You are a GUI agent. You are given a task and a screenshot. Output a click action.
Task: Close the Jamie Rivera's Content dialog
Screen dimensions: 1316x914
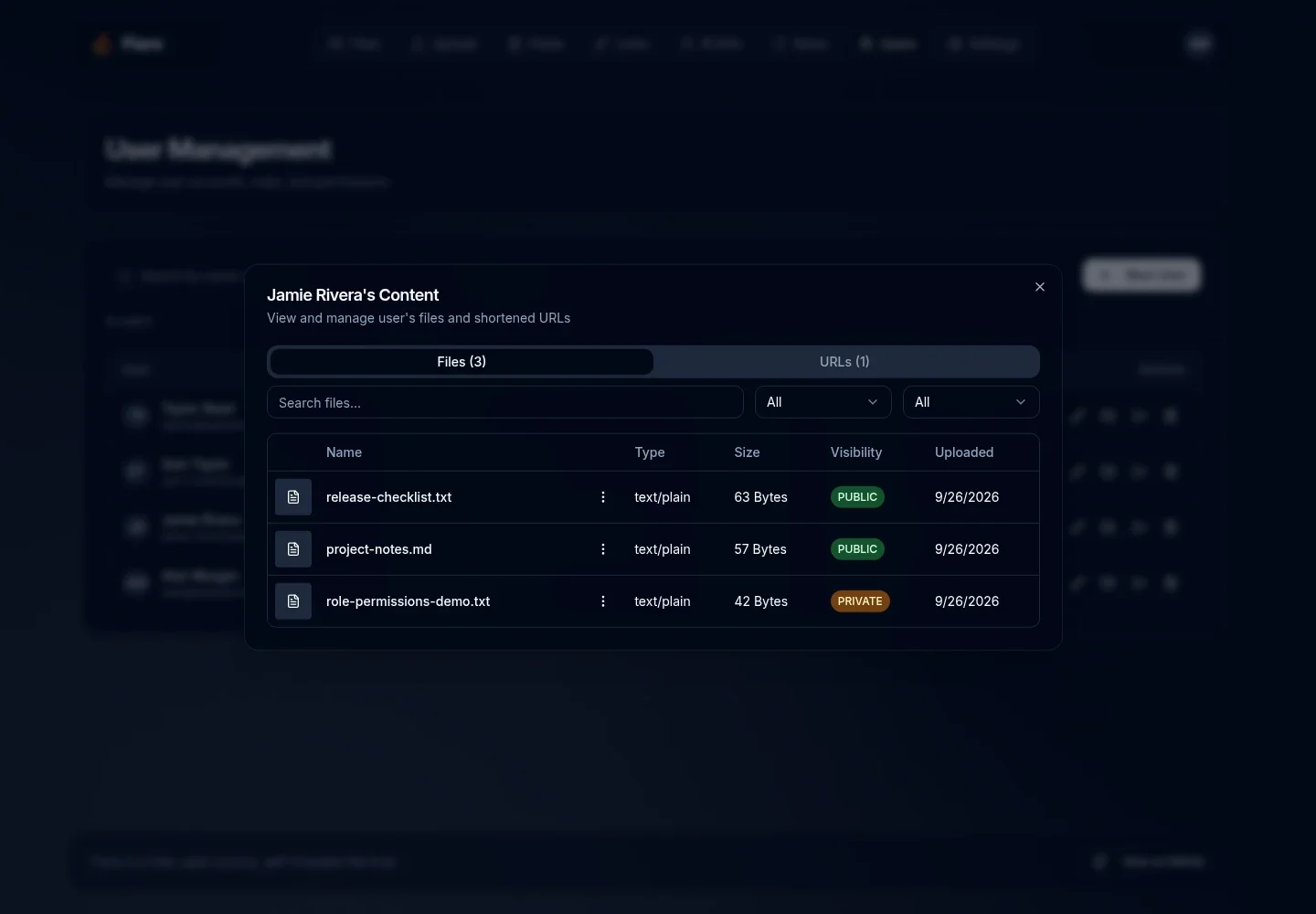click(1039, 287)
